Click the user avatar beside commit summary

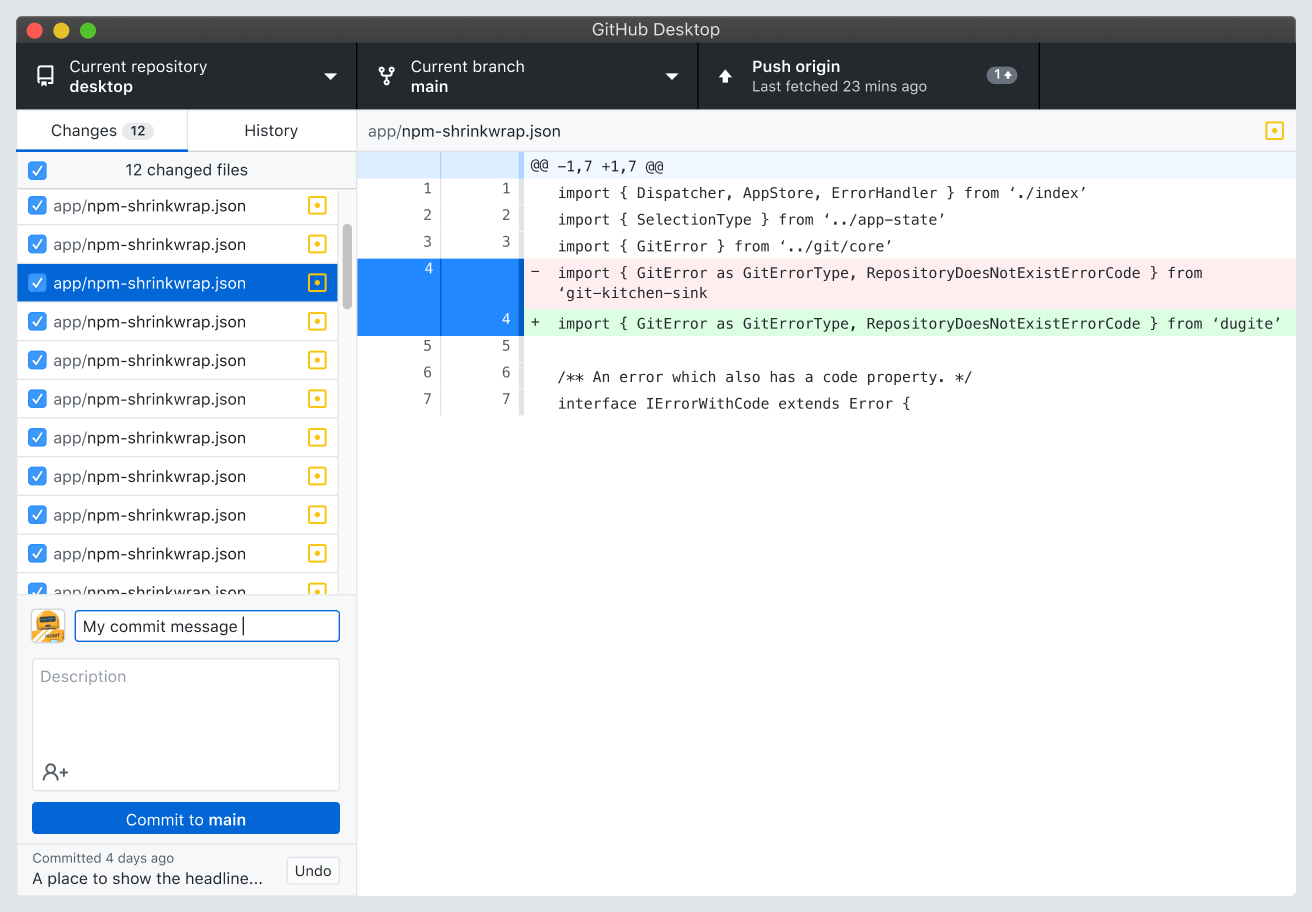pos(48,627)
